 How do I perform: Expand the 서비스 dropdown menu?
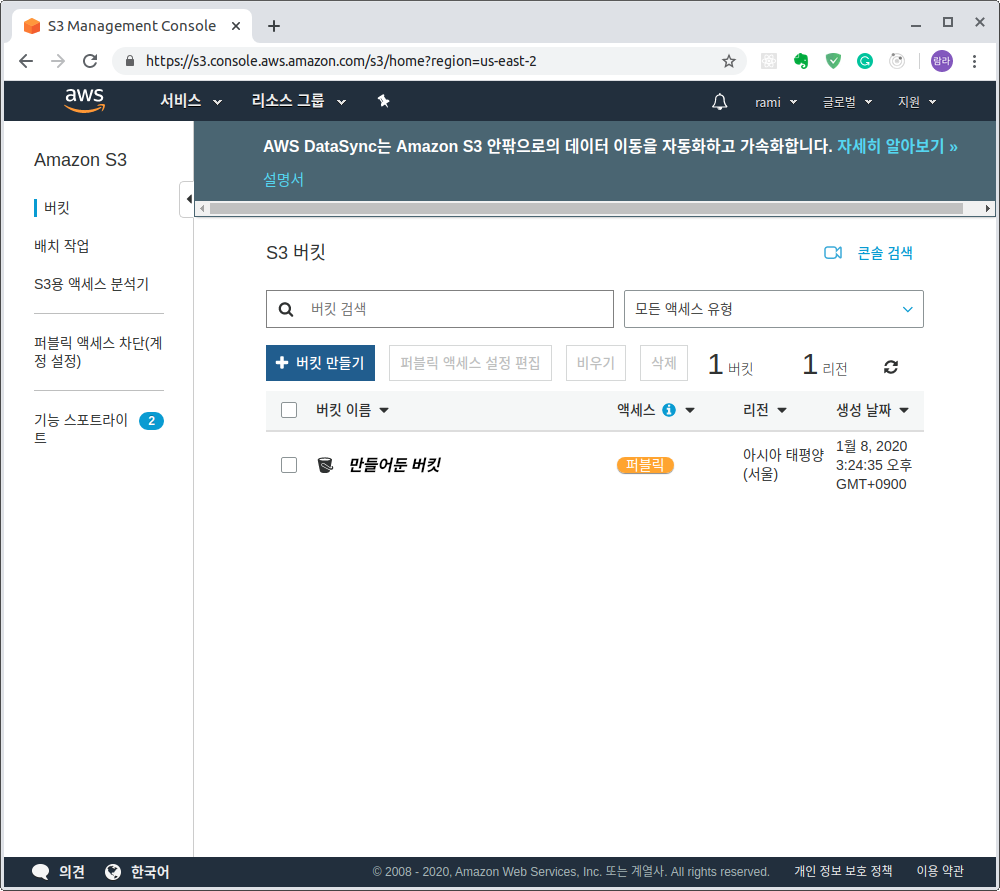(x=191, y=101)
